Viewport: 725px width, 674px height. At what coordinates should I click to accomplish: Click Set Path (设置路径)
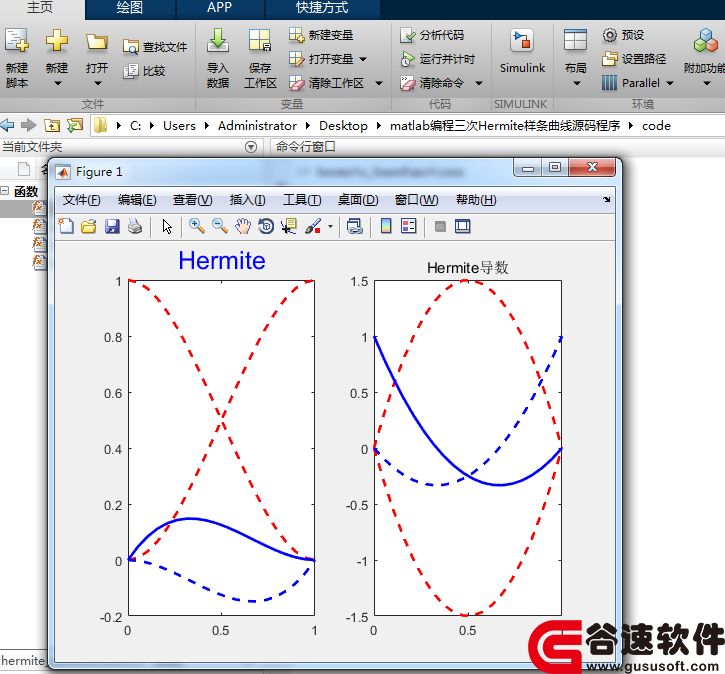pos(634,59)
